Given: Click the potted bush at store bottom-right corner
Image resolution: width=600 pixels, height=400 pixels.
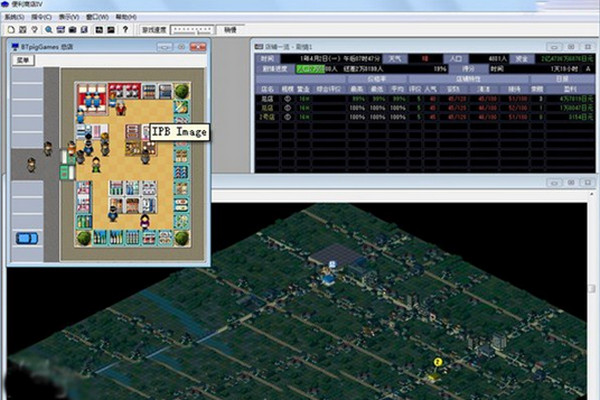Looking at the screenshot, I should coord(182,237).
